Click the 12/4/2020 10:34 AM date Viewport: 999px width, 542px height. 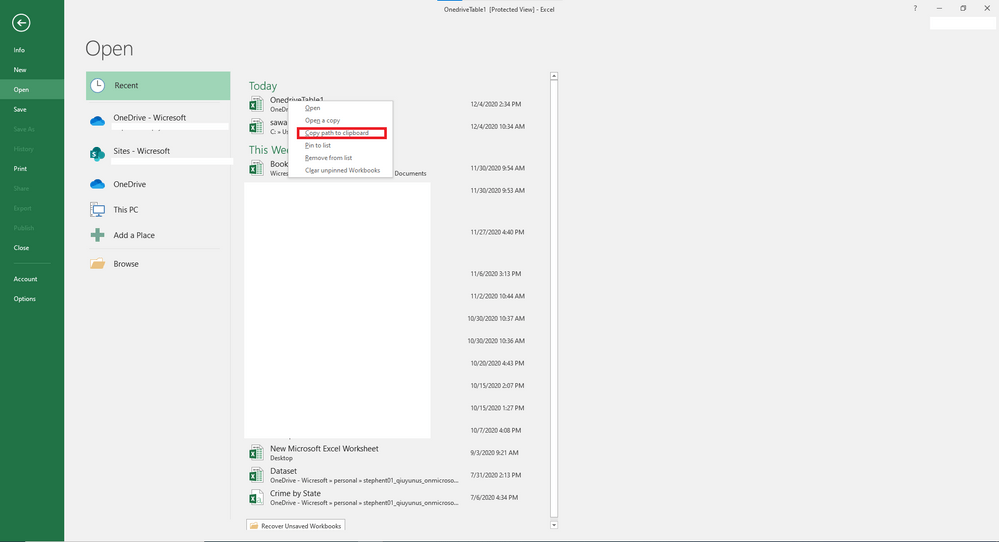click(x=498, y=126)
